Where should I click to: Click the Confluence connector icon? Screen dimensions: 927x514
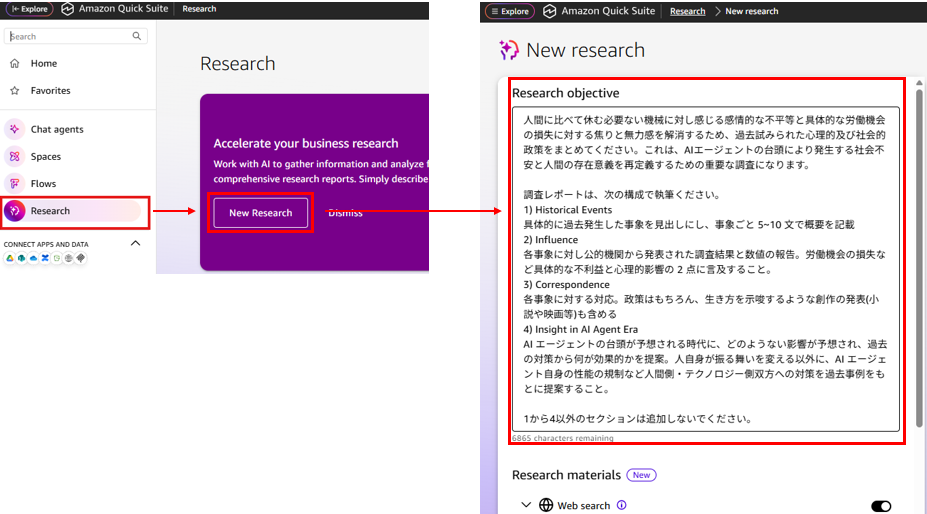(x=45, y=258)
